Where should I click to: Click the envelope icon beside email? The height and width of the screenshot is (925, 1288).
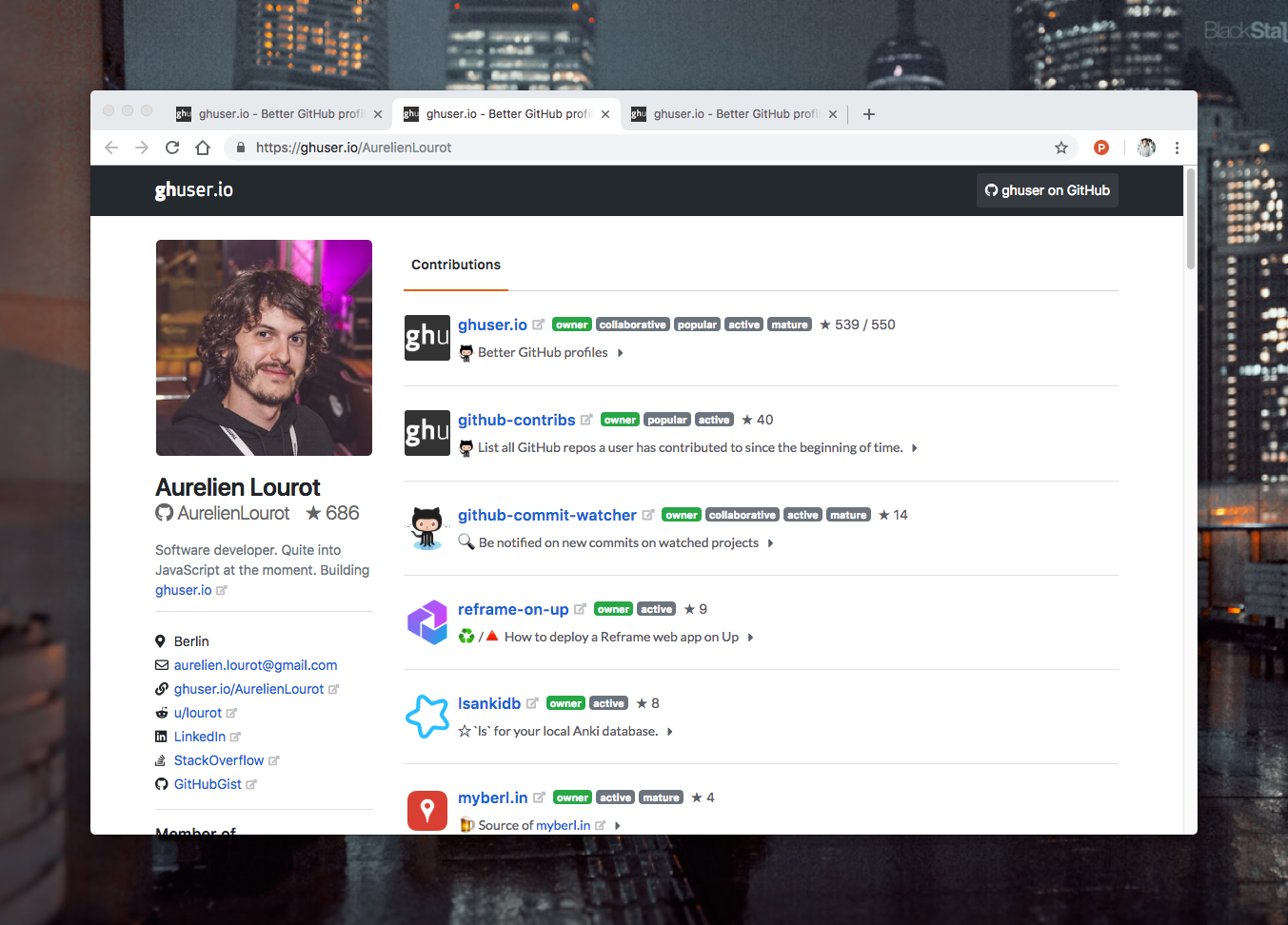pyautogui.click(x=161, y=665)
